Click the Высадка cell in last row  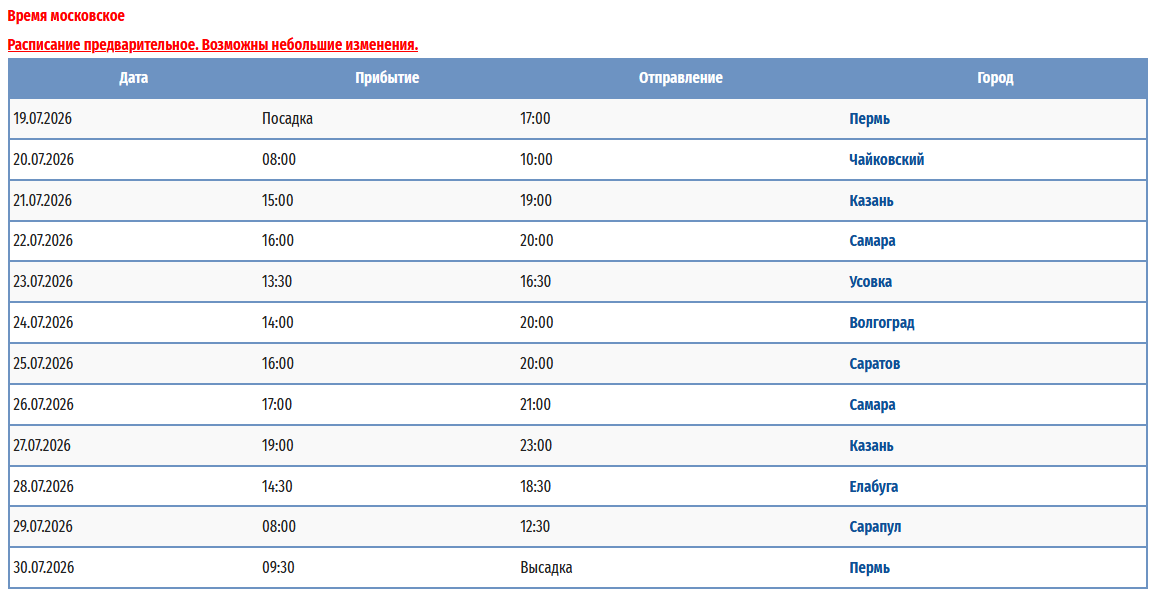pyautogui.click(x=546, y=568)
